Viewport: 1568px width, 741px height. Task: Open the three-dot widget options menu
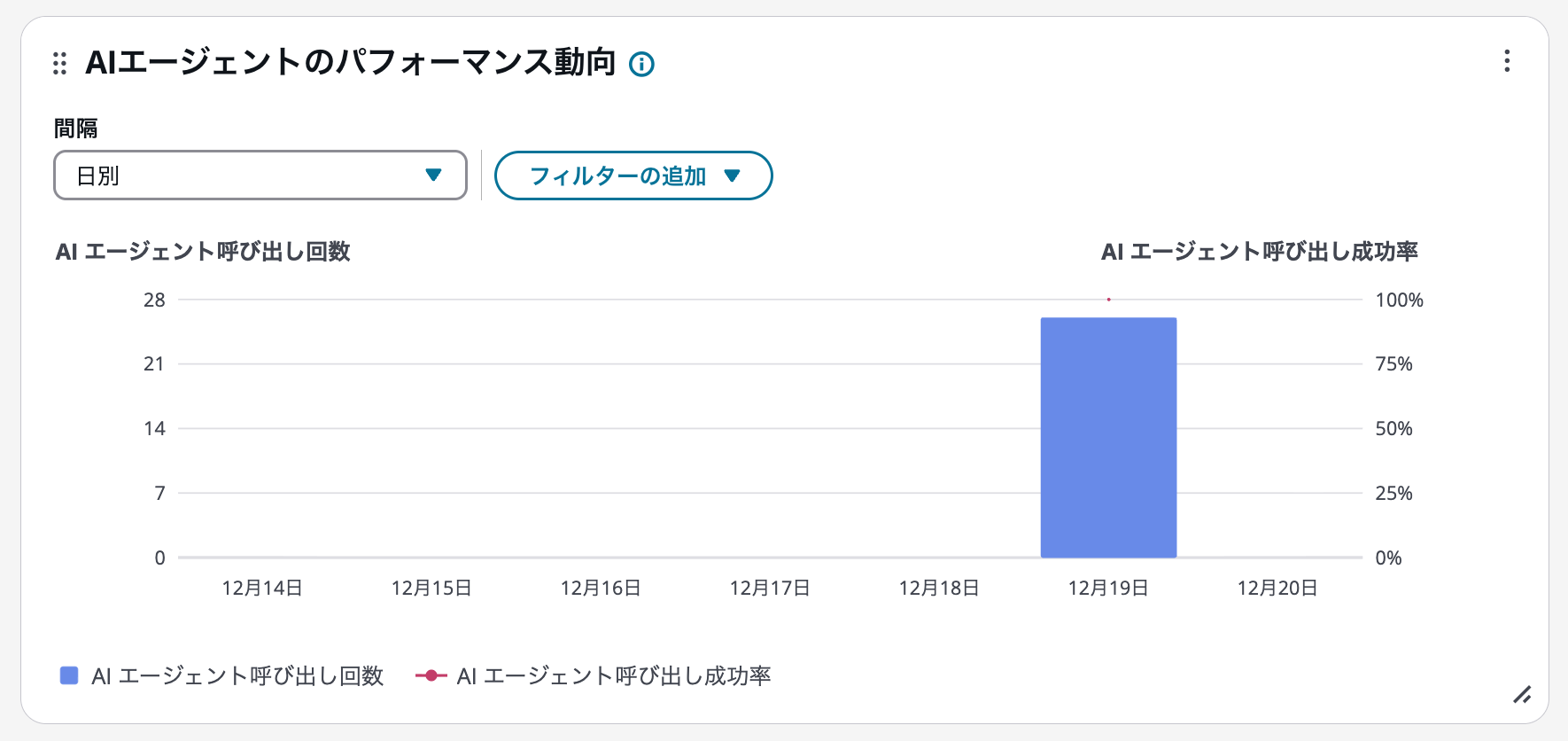tap(1506, 61)
